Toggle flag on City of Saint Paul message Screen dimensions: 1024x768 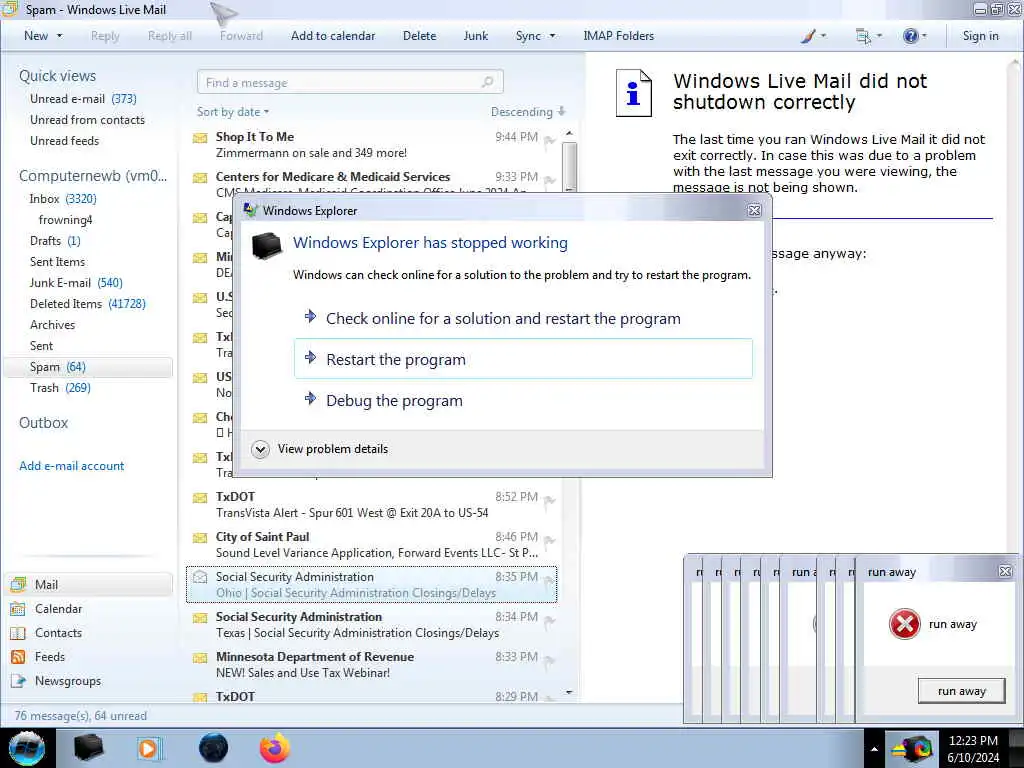550,540
